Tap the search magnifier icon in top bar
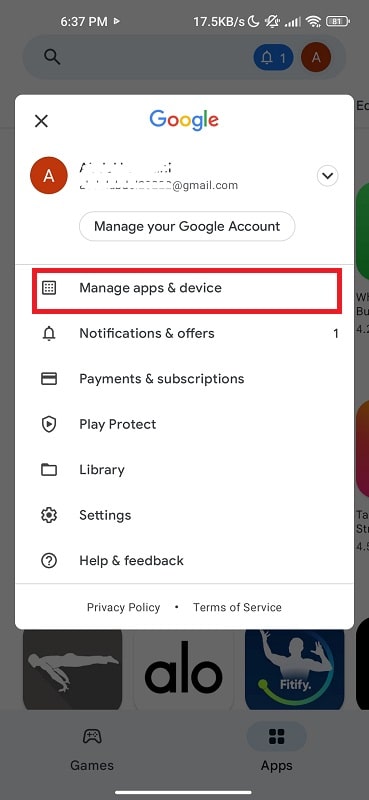This screenshot has width=369, height=800. pyautogui.click(x=52, y=57)
